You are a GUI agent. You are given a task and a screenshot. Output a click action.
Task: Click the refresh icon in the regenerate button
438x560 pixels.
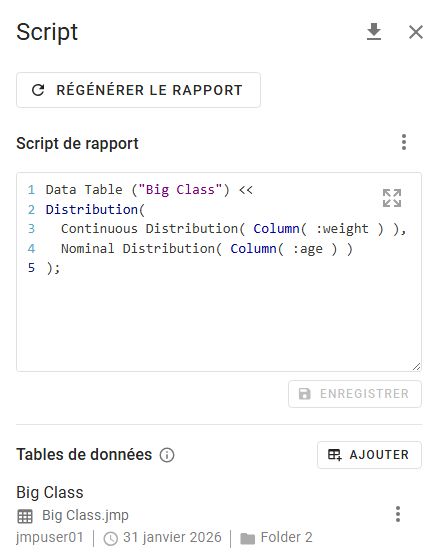pos(38,90)
